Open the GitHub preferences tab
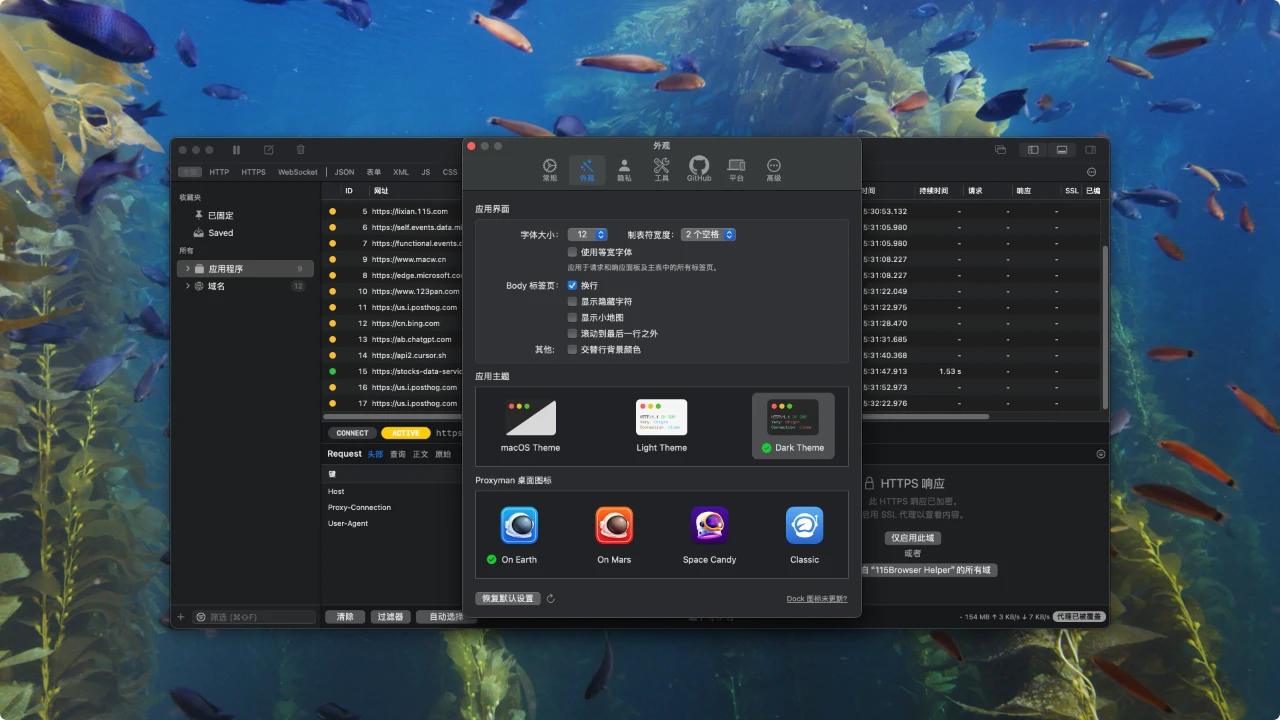The width and height of the screenshot is (1280, 720). point(699,170)
